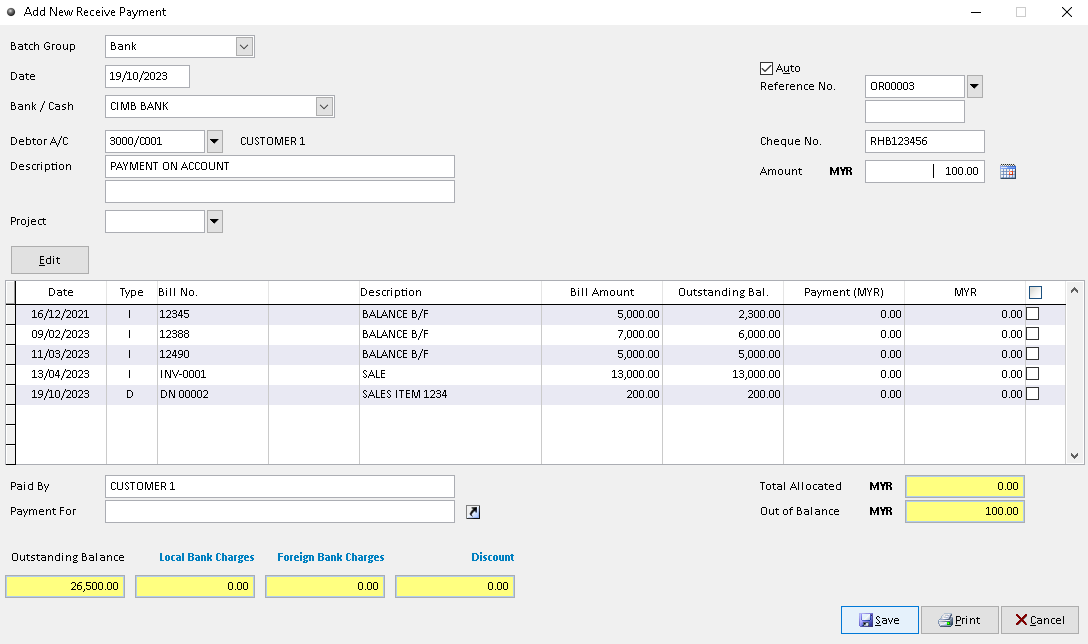
Task: Open the Reference No. dropdown
Action: (x=973, y=86)
